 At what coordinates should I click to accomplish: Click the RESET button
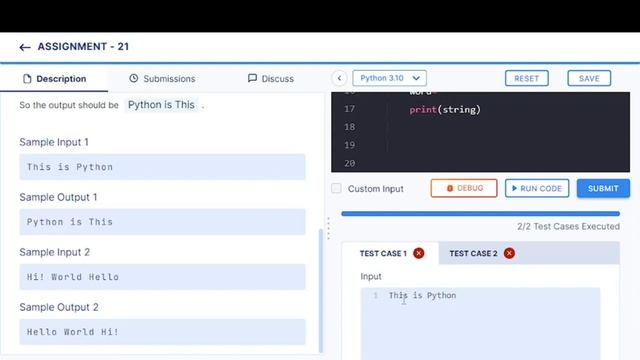tap(527, 78)
